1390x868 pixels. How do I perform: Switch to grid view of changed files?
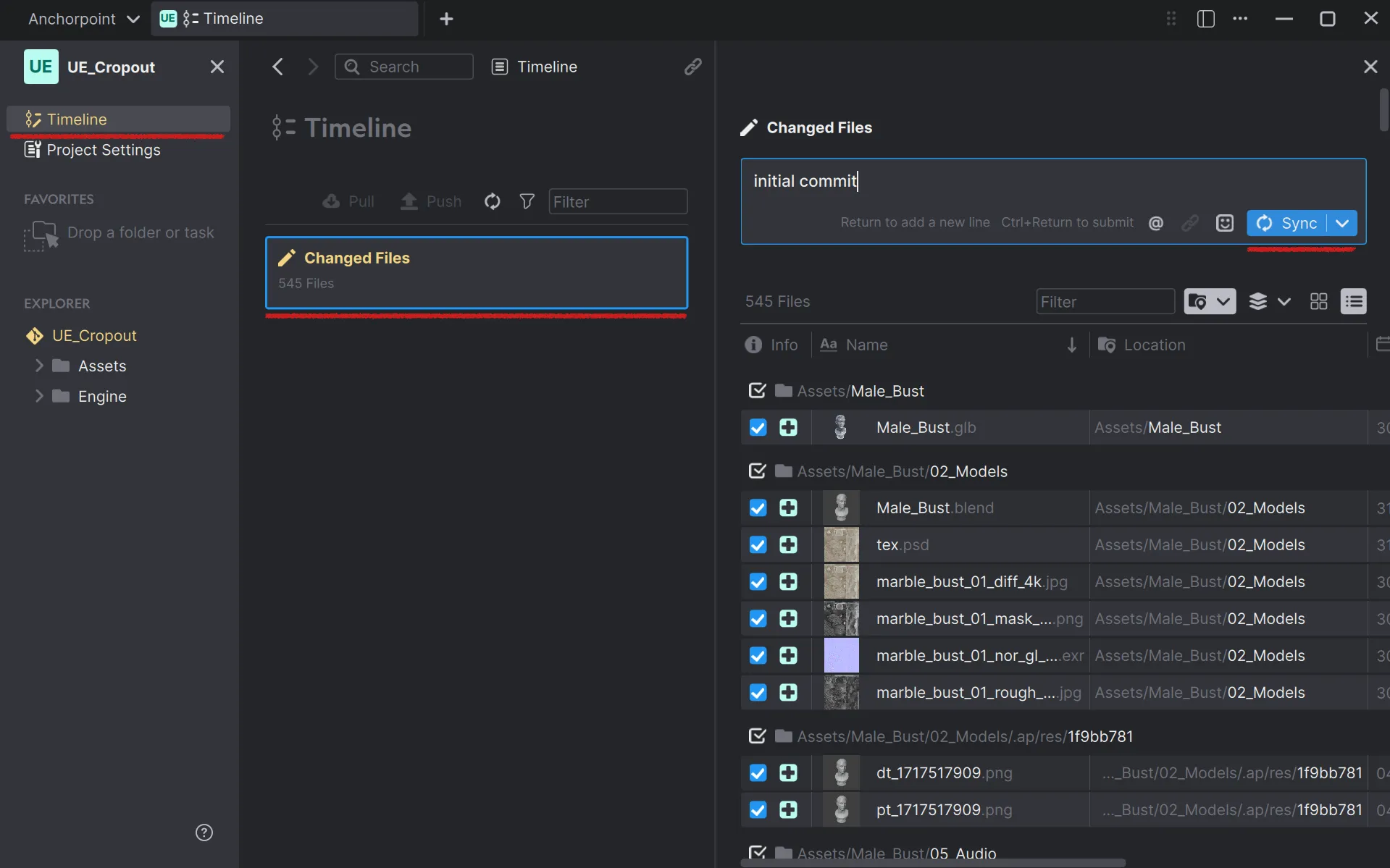(1318, 301)
